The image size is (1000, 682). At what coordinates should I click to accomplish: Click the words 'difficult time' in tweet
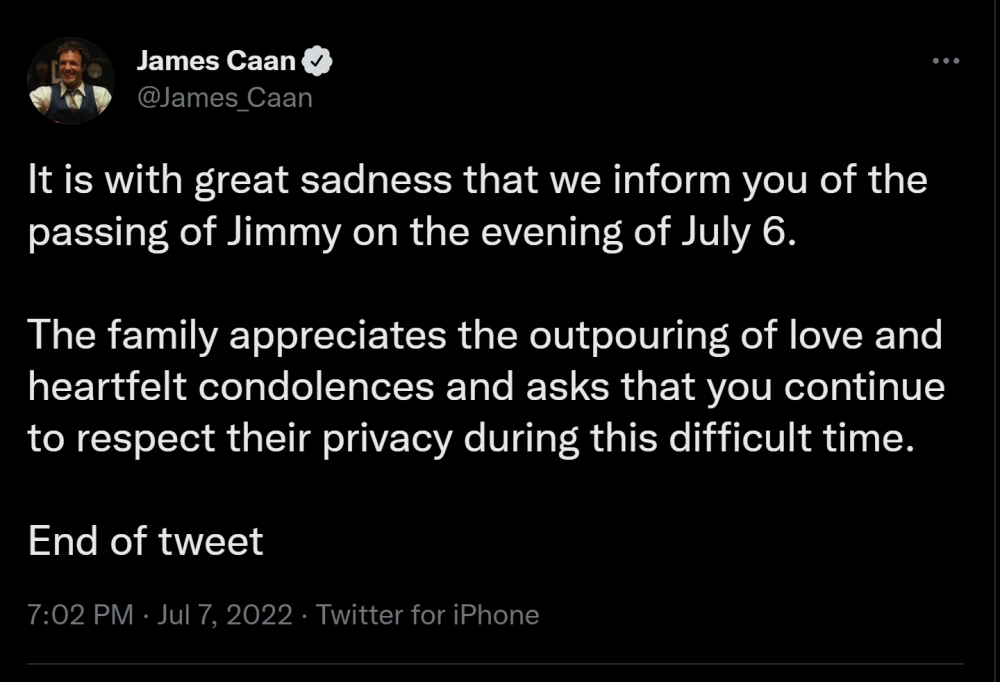812,438
